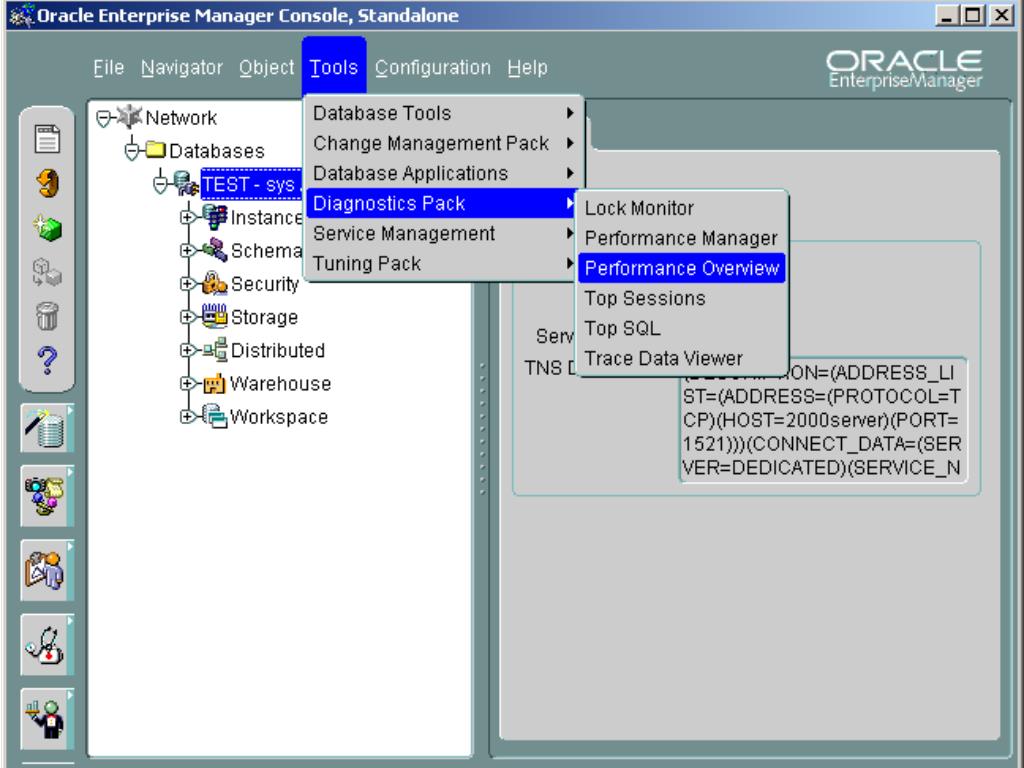Expand the Distributed tree node
This screenshot has height=768, width=1024.
coord(188,350)
